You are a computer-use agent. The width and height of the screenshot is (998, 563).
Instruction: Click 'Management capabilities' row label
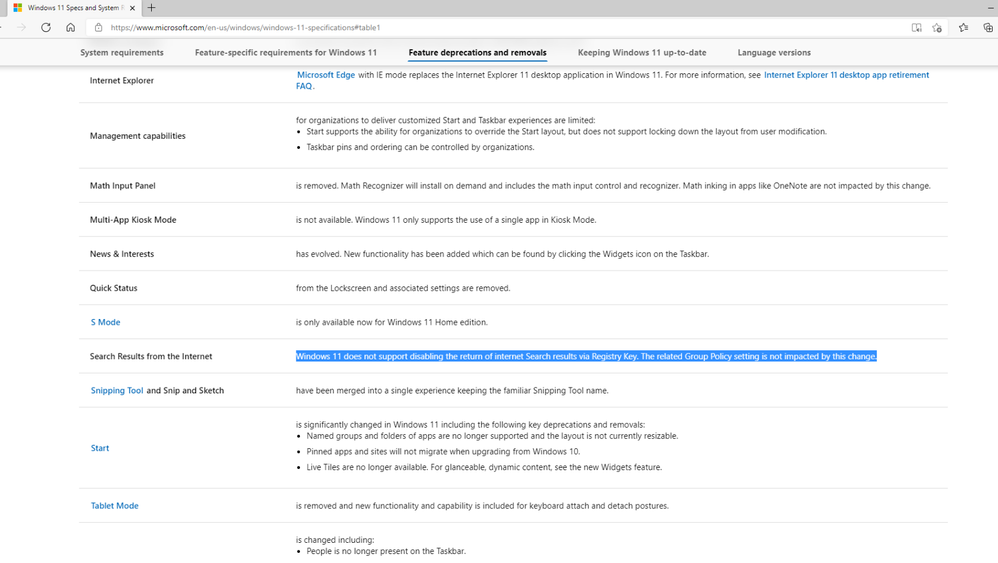137,136
